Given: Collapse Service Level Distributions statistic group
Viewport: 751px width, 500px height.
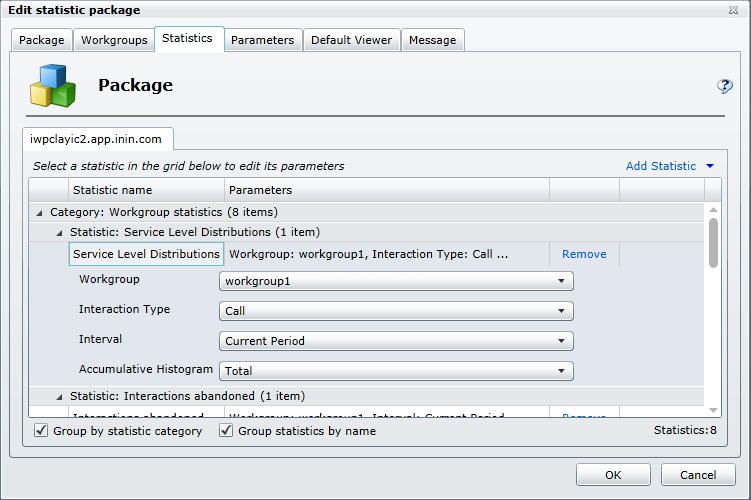Looking at the screenshot, I should tap(59, 232).
